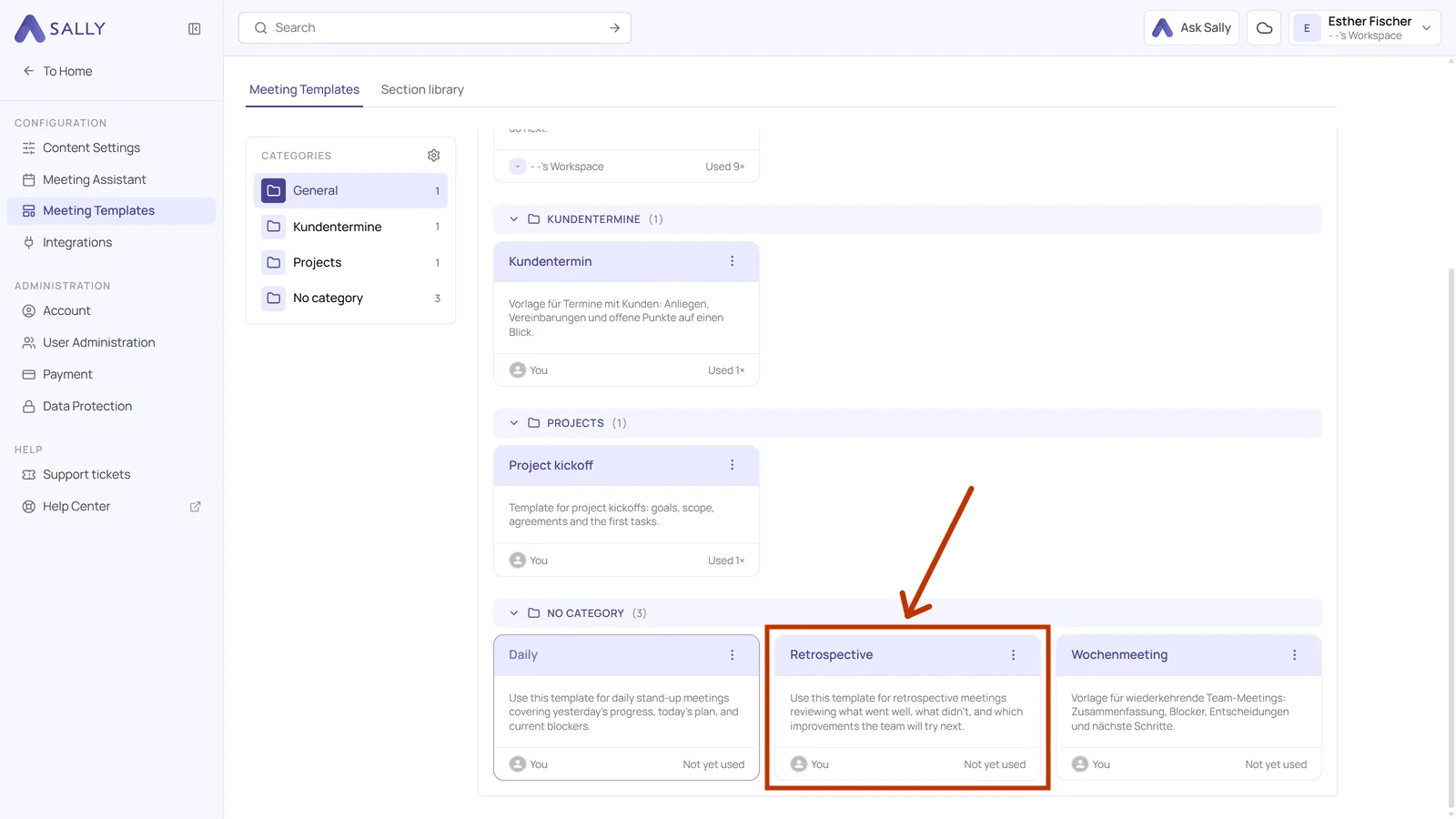Collapse the No Category section
Viewport: 1456px width, 819px height.
click(514, 613)
